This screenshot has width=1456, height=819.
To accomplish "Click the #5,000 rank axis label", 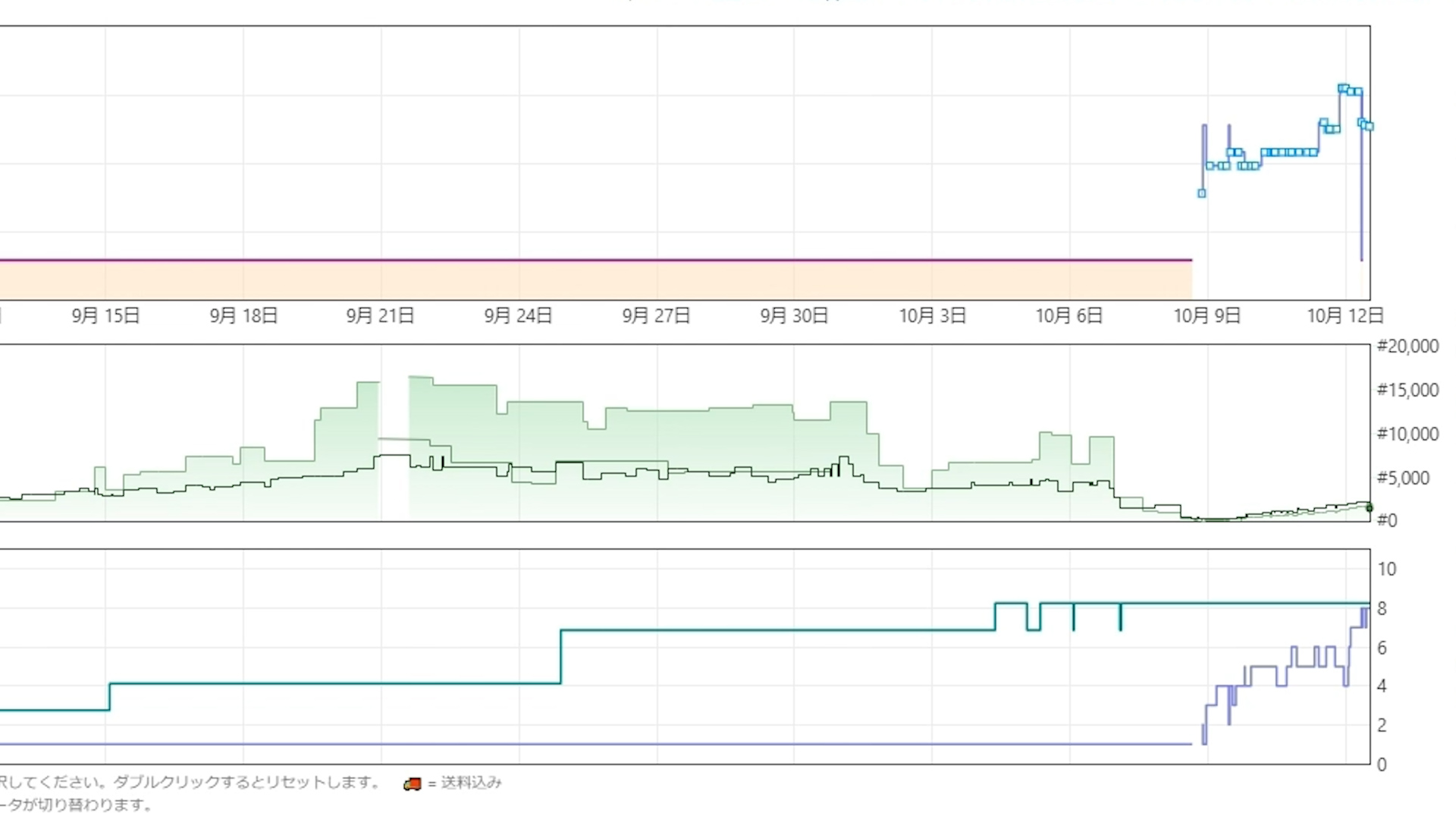I will click(x=1403, y=479).
